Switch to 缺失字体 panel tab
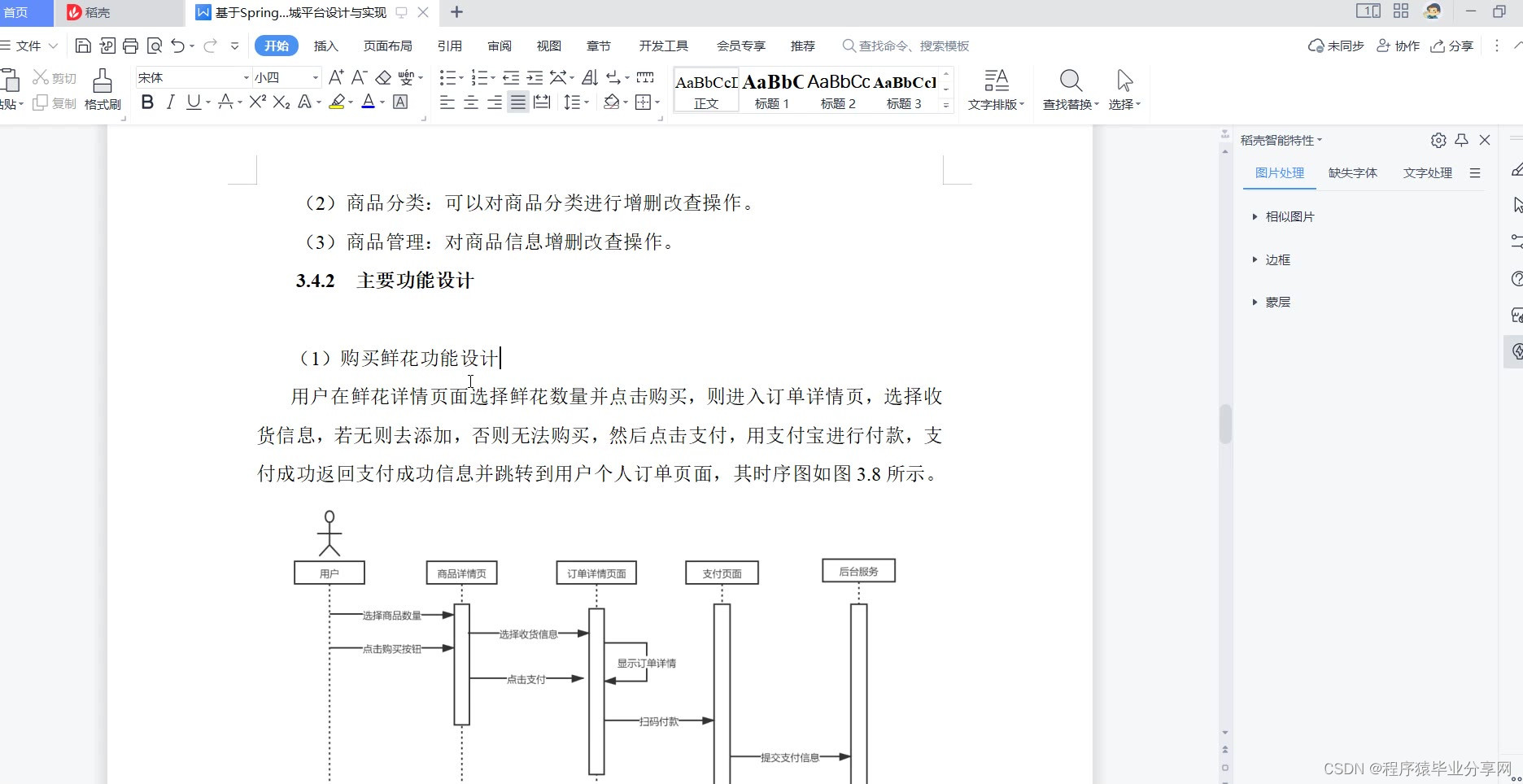 click(x=1352, y=172)
